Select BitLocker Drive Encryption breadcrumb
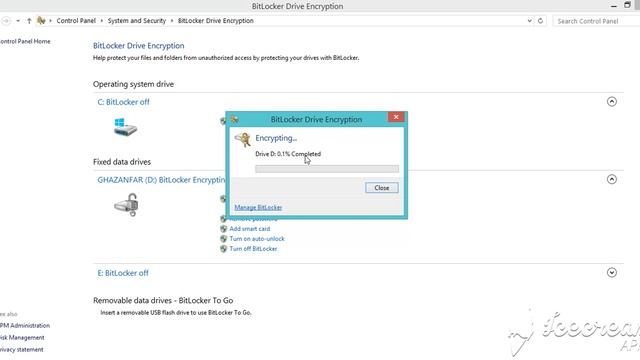Viewport: 640px width, 360px height. point(216,20)
